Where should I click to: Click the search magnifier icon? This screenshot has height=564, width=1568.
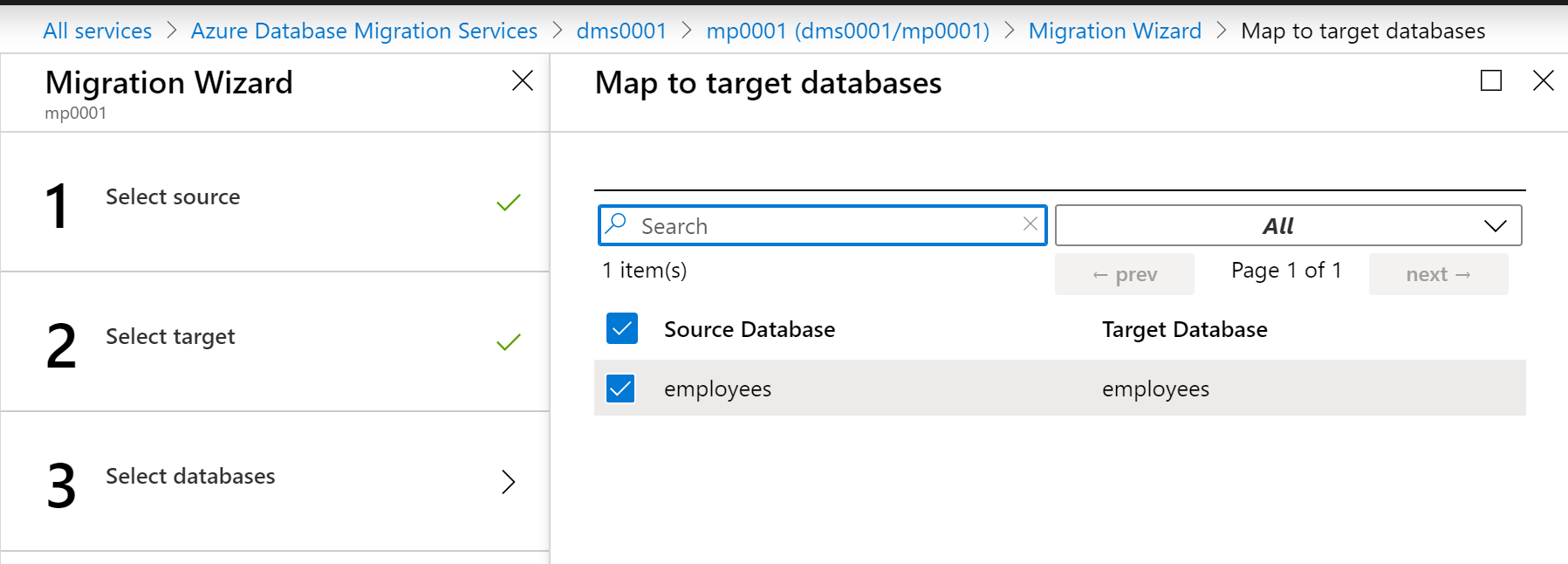[x=617, y=224]
